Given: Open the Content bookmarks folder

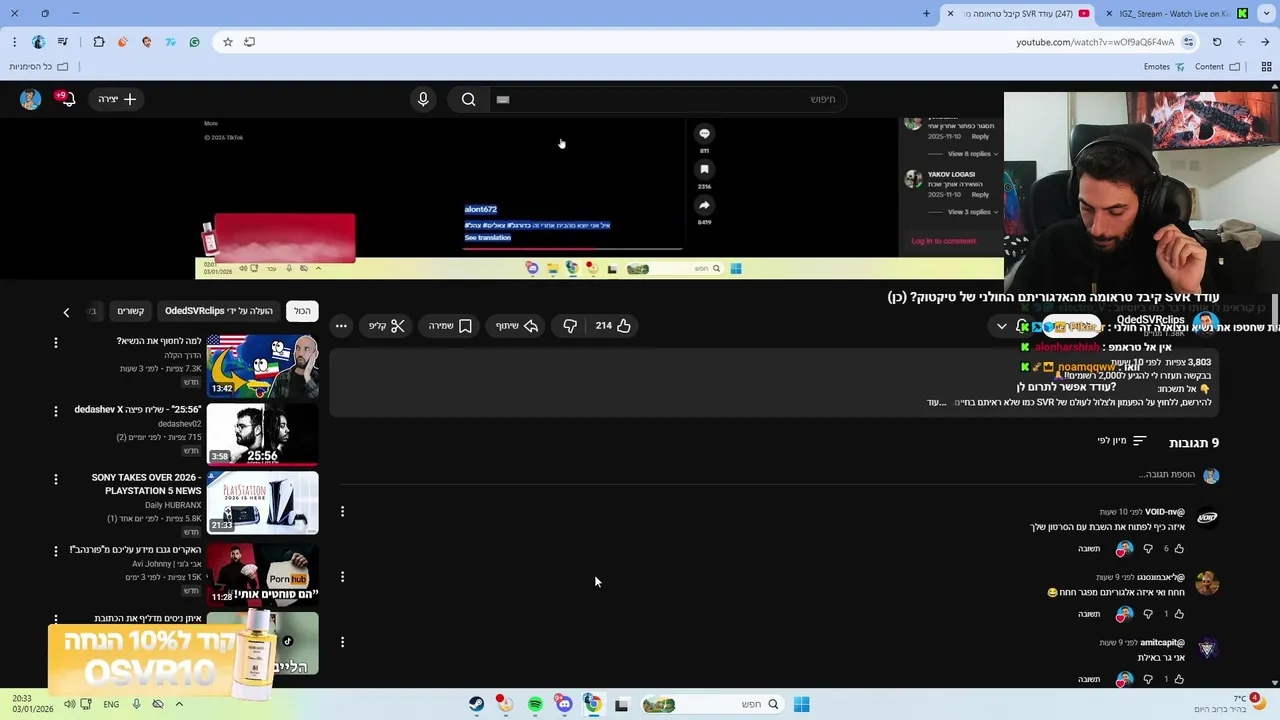Looking at the screenshot, I should point(1217,67).
